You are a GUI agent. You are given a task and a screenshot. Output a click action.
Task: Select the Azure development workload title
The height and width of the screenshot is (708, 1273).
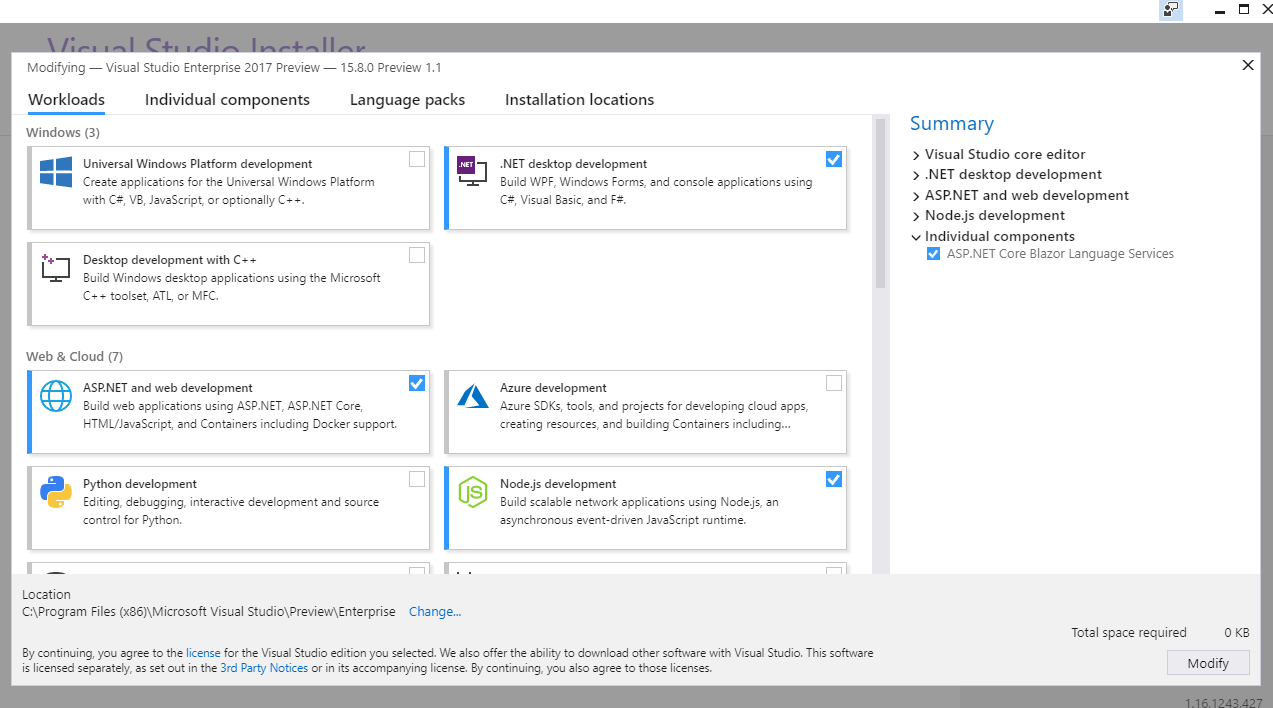click(553, 388)
